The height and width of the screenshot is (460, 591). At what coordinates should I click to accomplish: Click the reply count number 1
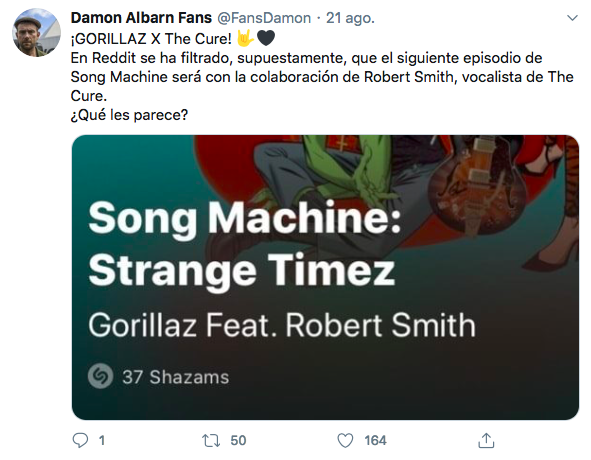click(102, 440)
